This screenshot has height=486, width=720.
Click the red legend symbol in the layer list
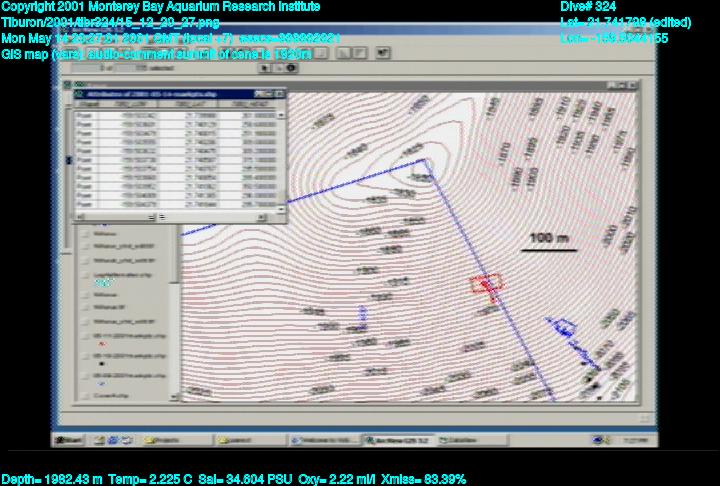[x=100, y=341]
